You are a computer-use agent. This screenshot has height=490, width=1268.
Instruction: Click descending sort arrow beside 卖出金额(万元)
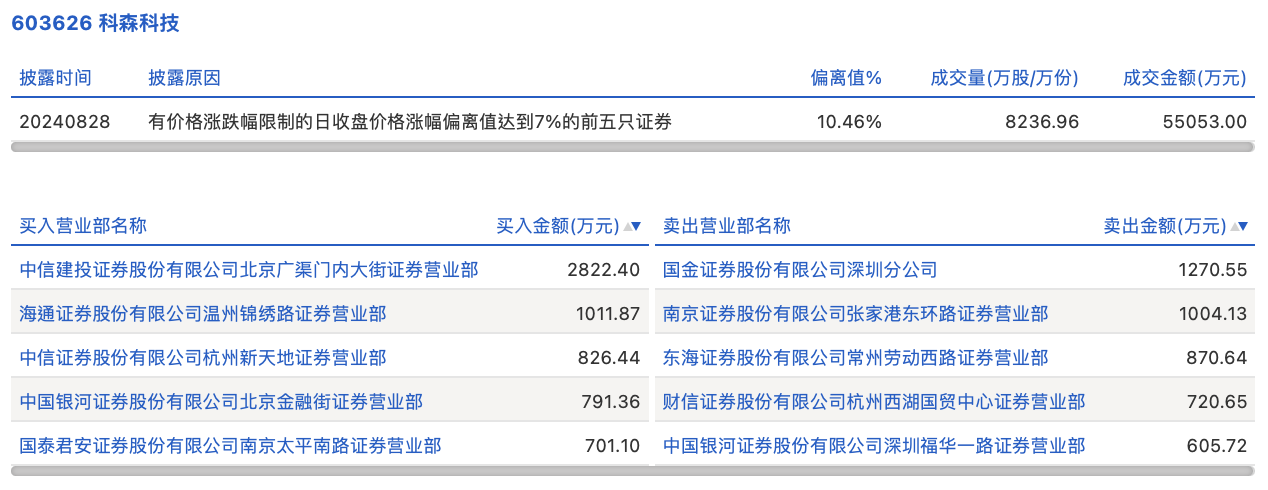click(1243, 226)
